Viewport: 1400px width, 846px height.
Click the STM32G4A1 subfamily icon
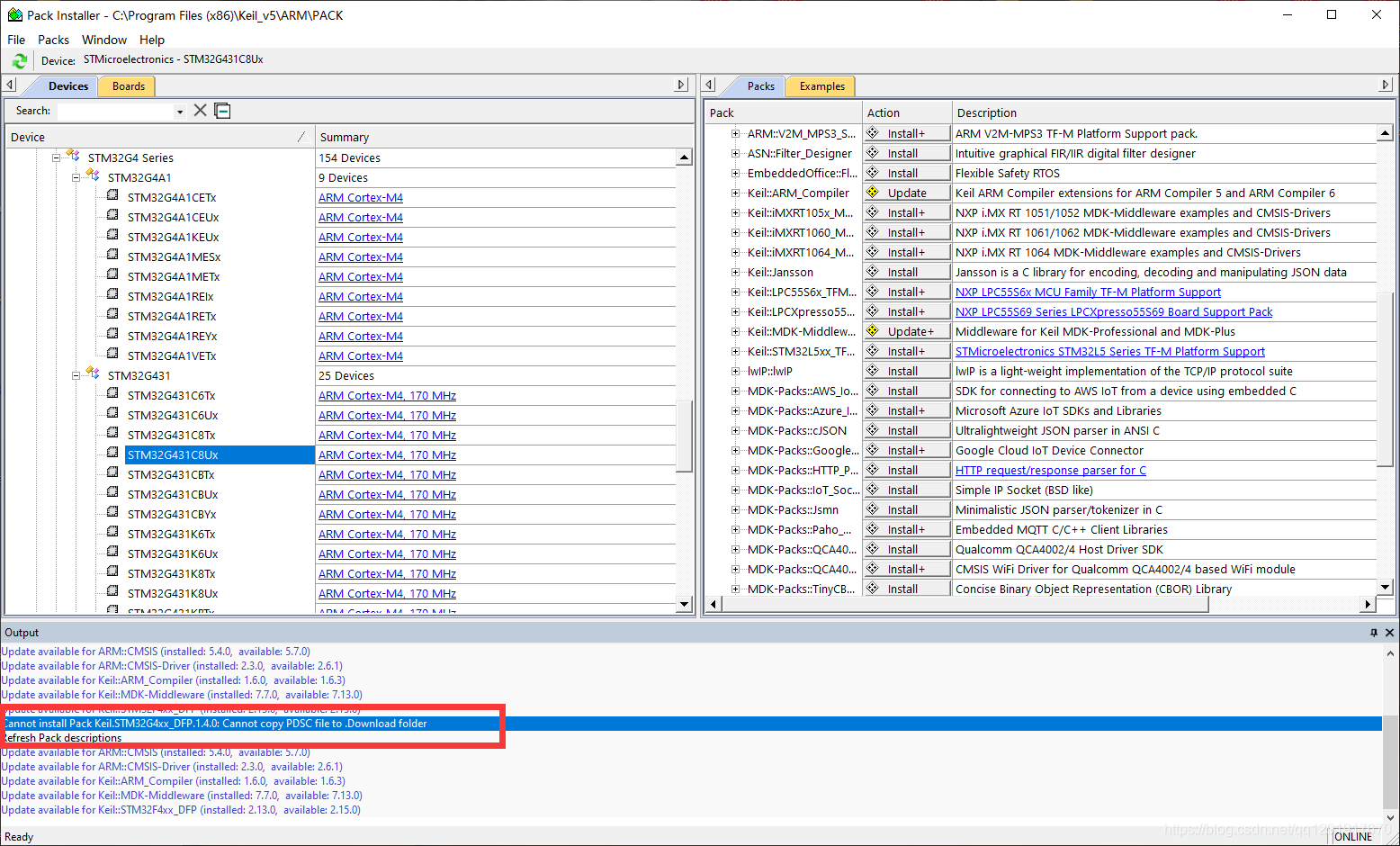tap(93, 175)
